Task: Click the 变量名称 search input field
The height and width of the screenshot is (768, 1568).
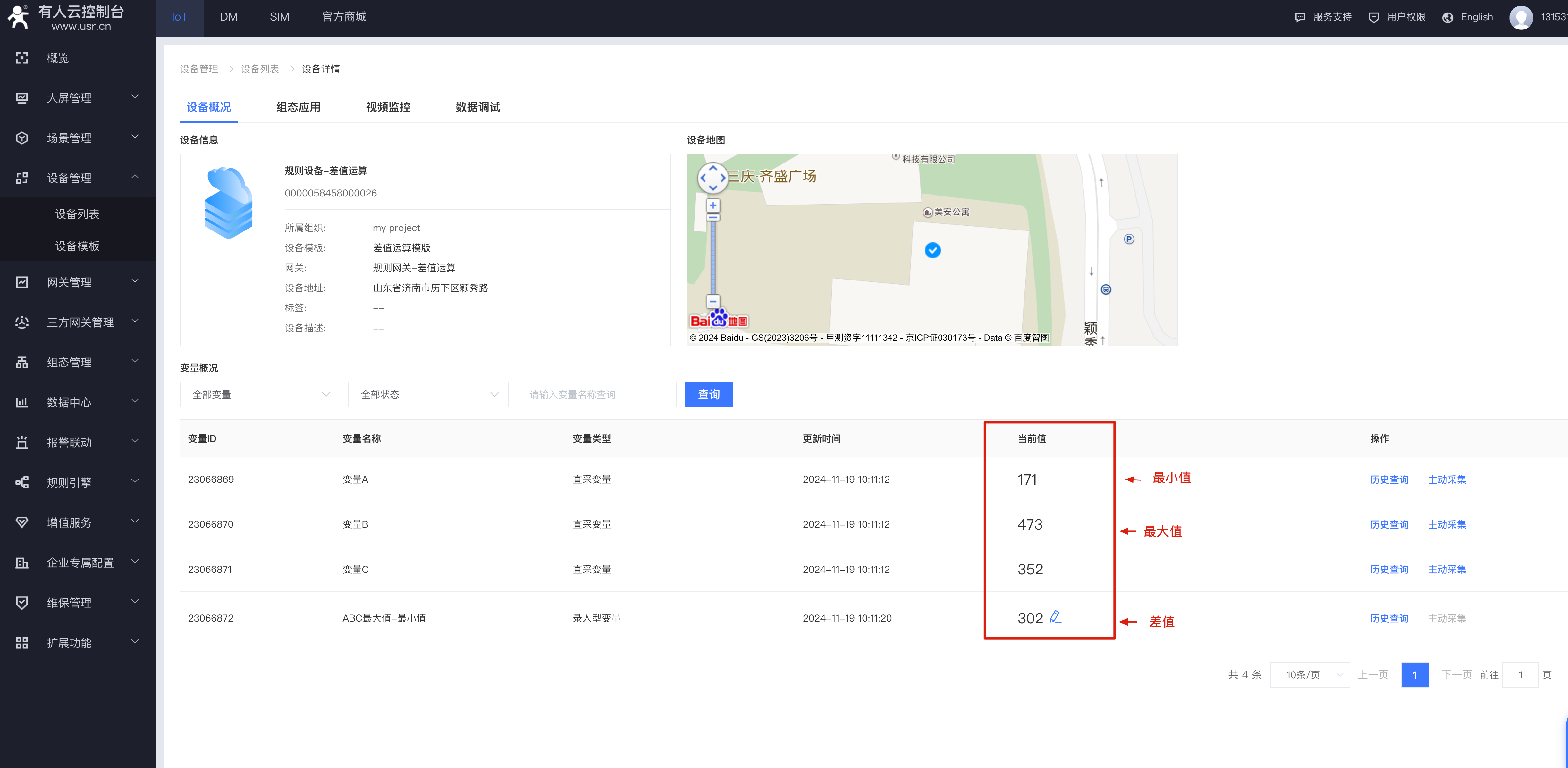Action: pos(596,394)
